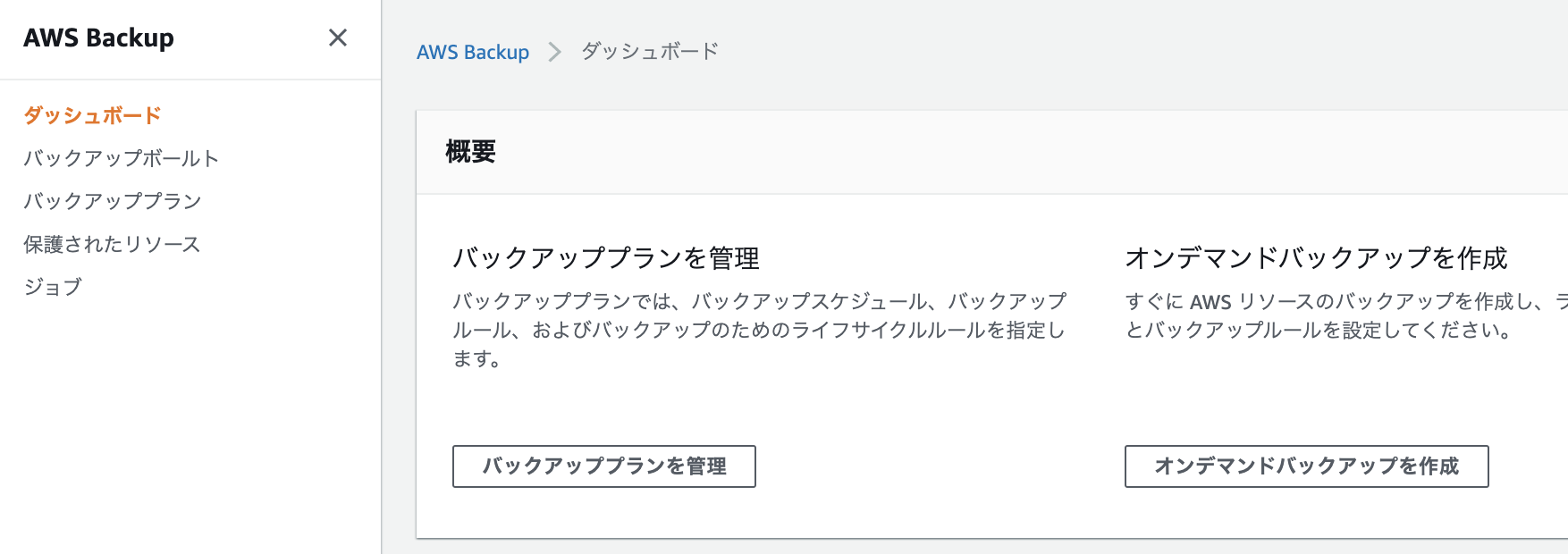Click the empty sidebar area below ジョブ

(190, 429)
